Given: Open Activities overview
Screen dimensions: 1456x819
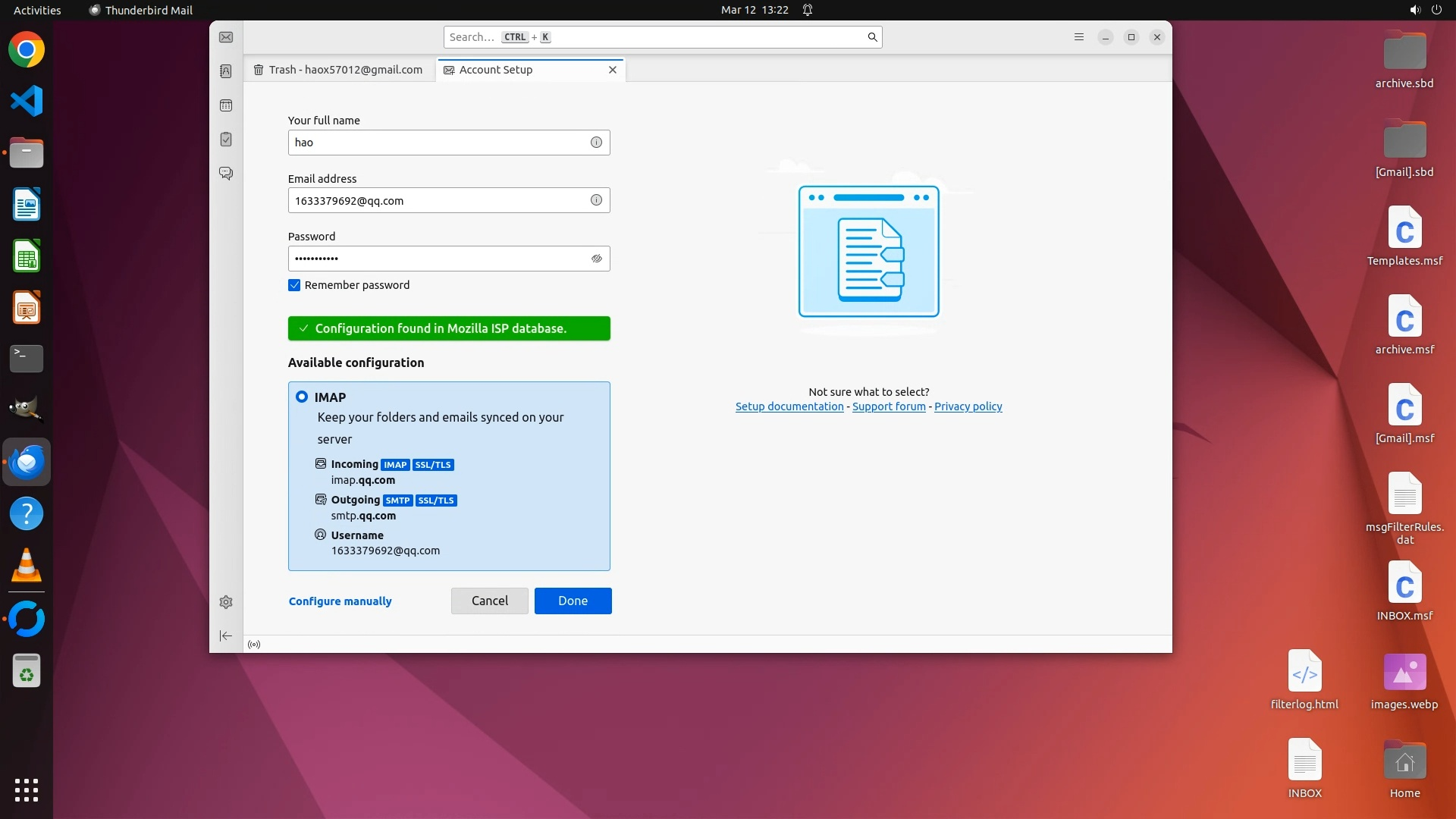Looking at the screenshot, I should coord(37,10).
